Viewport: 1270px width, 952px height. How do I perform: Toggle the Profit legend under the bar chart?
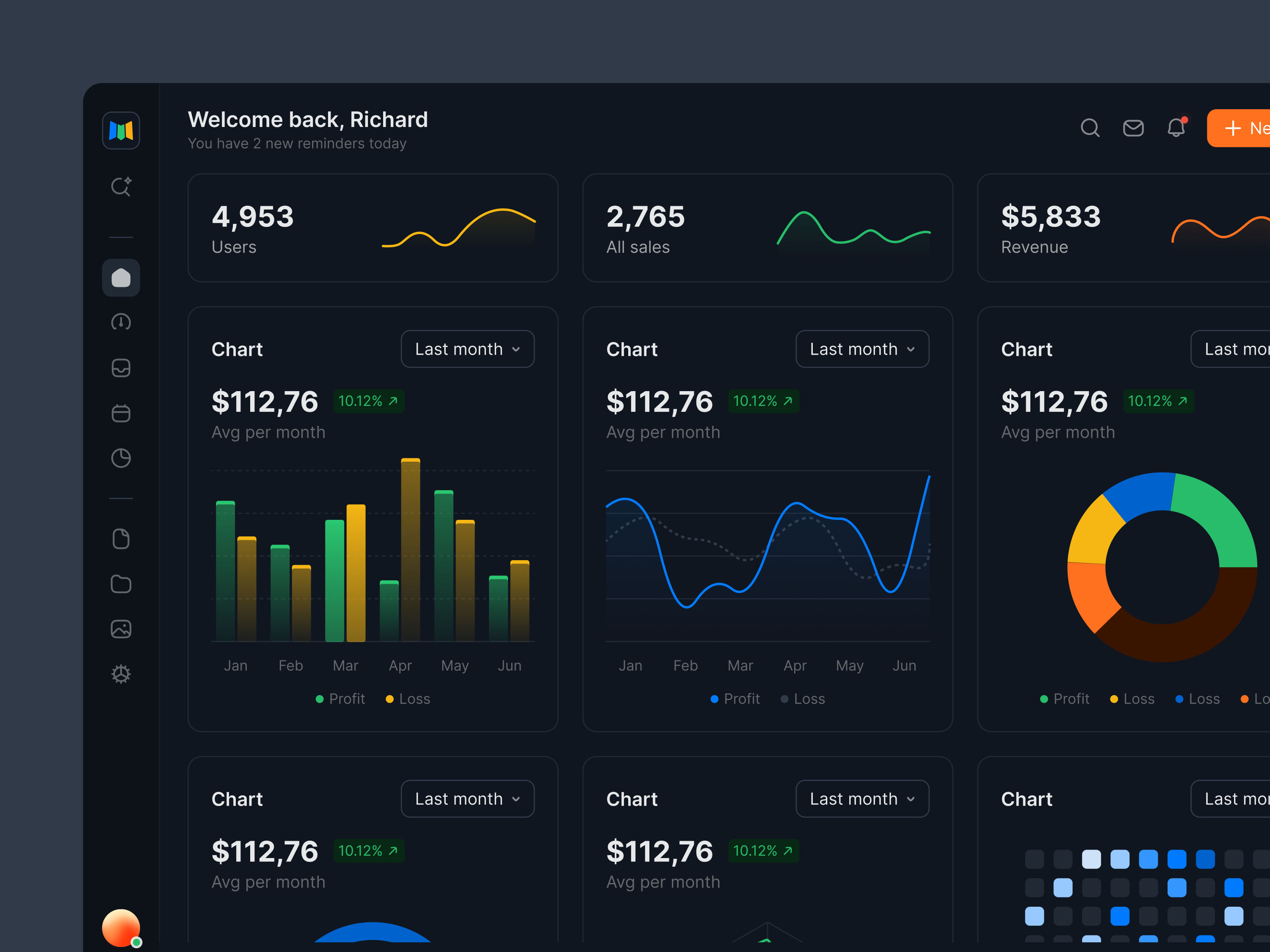pos(340,699)
